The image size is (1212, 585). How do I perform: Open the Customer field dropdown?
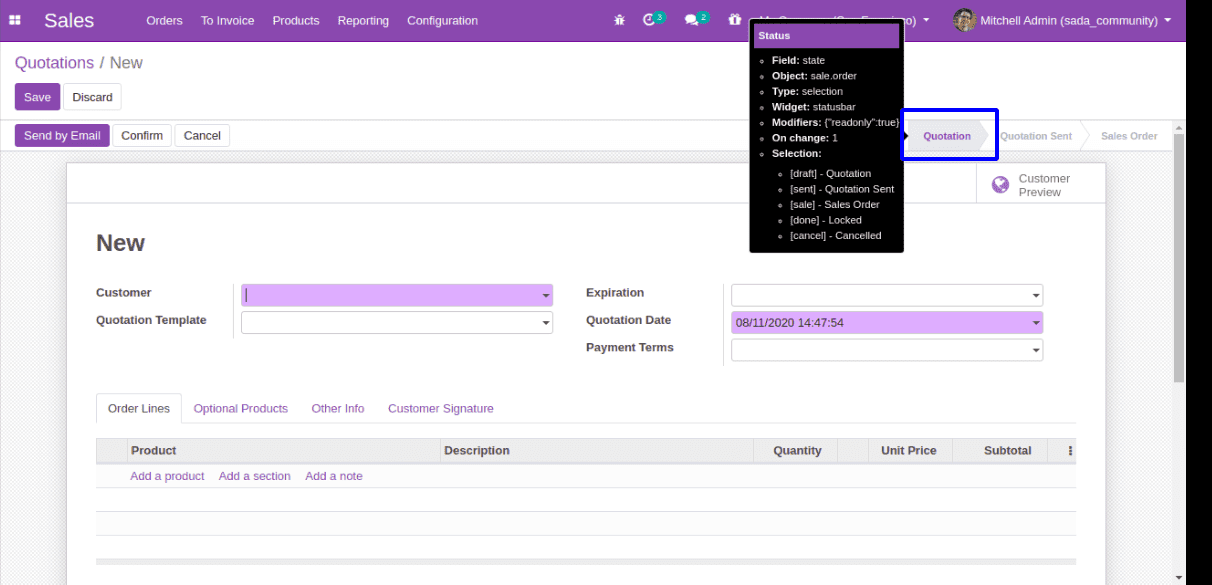(546, 296)
